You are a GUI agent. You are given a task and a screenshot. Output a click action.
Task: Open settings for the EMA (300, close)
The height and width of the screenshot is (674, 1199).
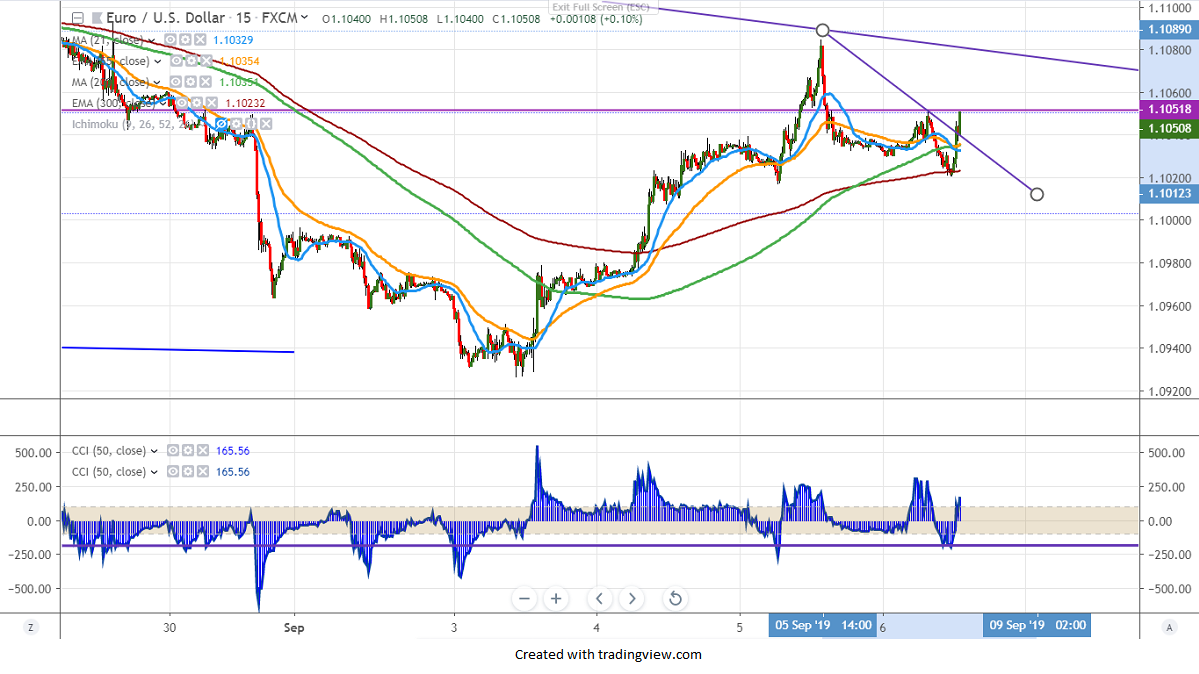tap(197, 103)
